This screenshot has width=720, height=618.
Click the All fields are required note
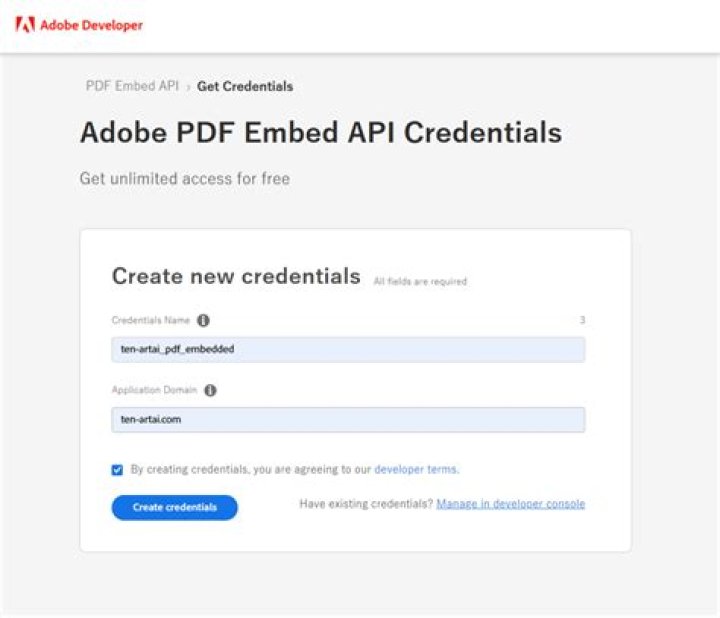tap(420, 281)
